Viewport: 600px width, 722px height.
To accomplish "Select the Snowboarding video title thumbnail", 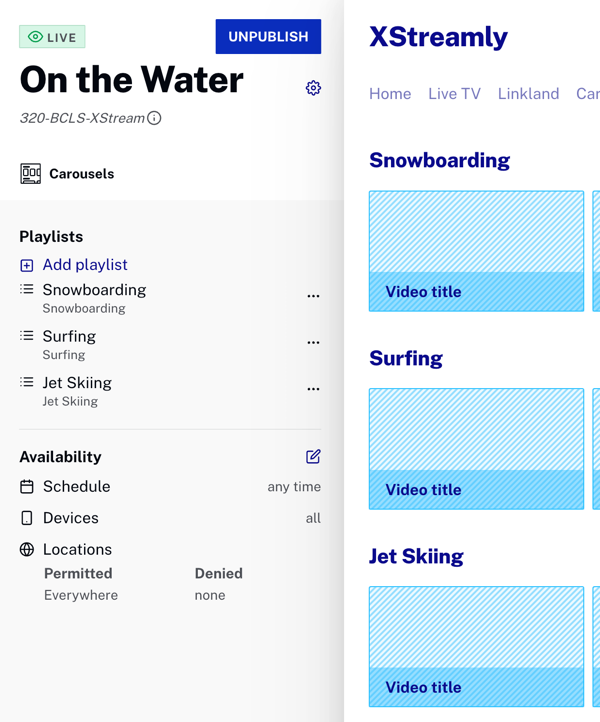I will (477, 251).
